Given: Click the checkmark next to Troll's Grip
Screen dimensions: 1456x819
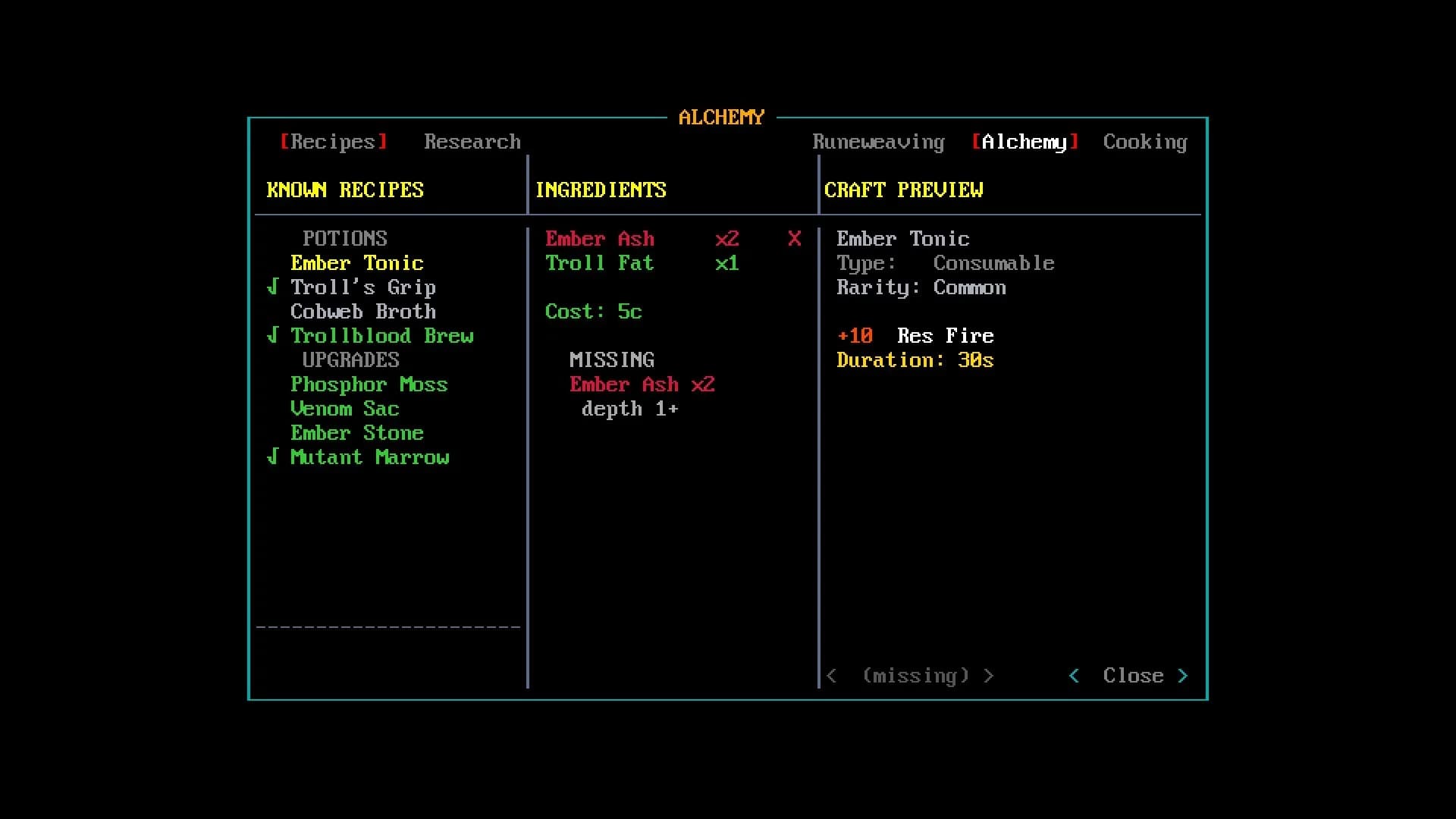Looking at the screenshot, I should [273, 287].
